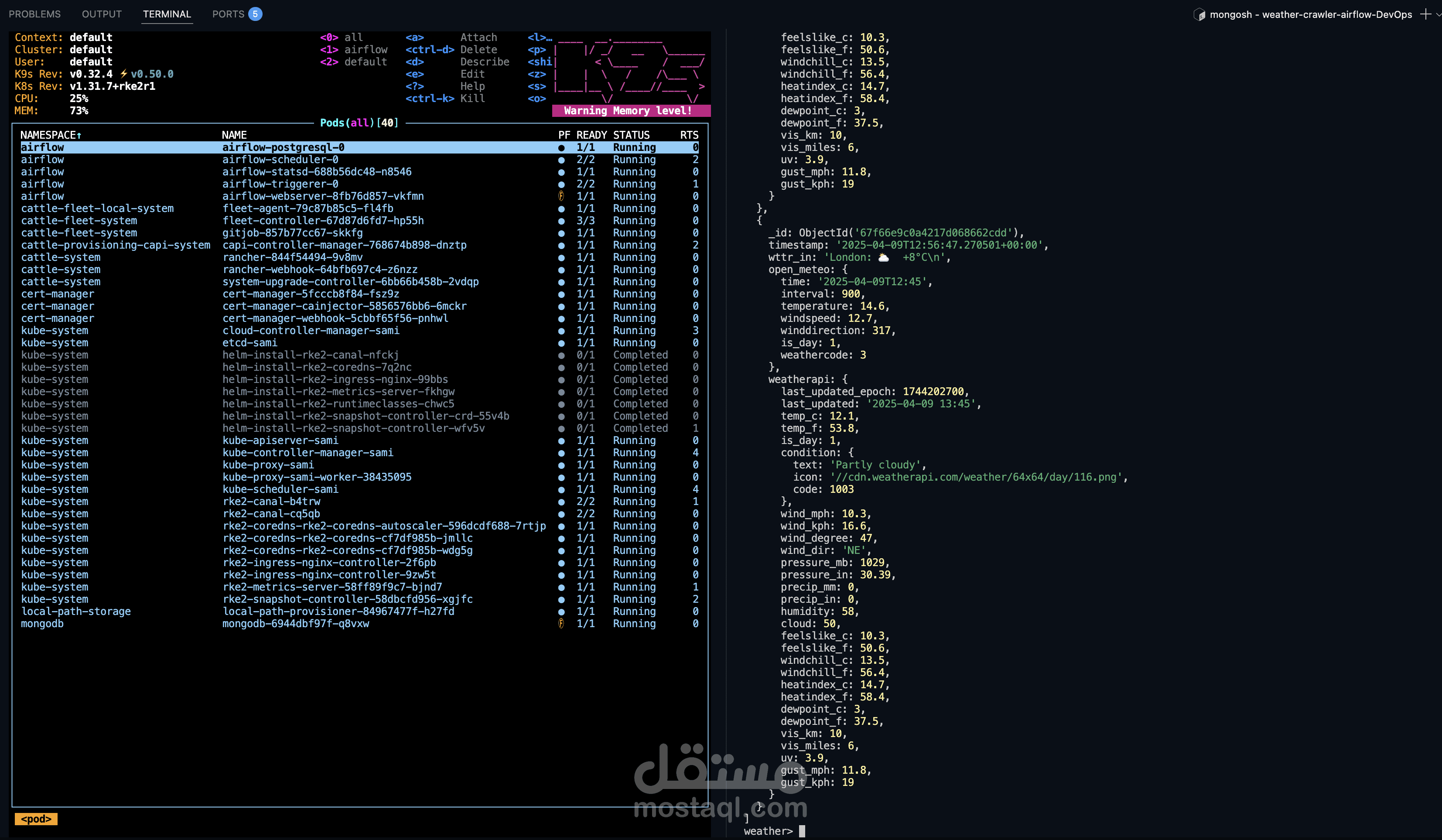Click the RTS column header
Screen dimensions: 1442x840
pos(690,135)
